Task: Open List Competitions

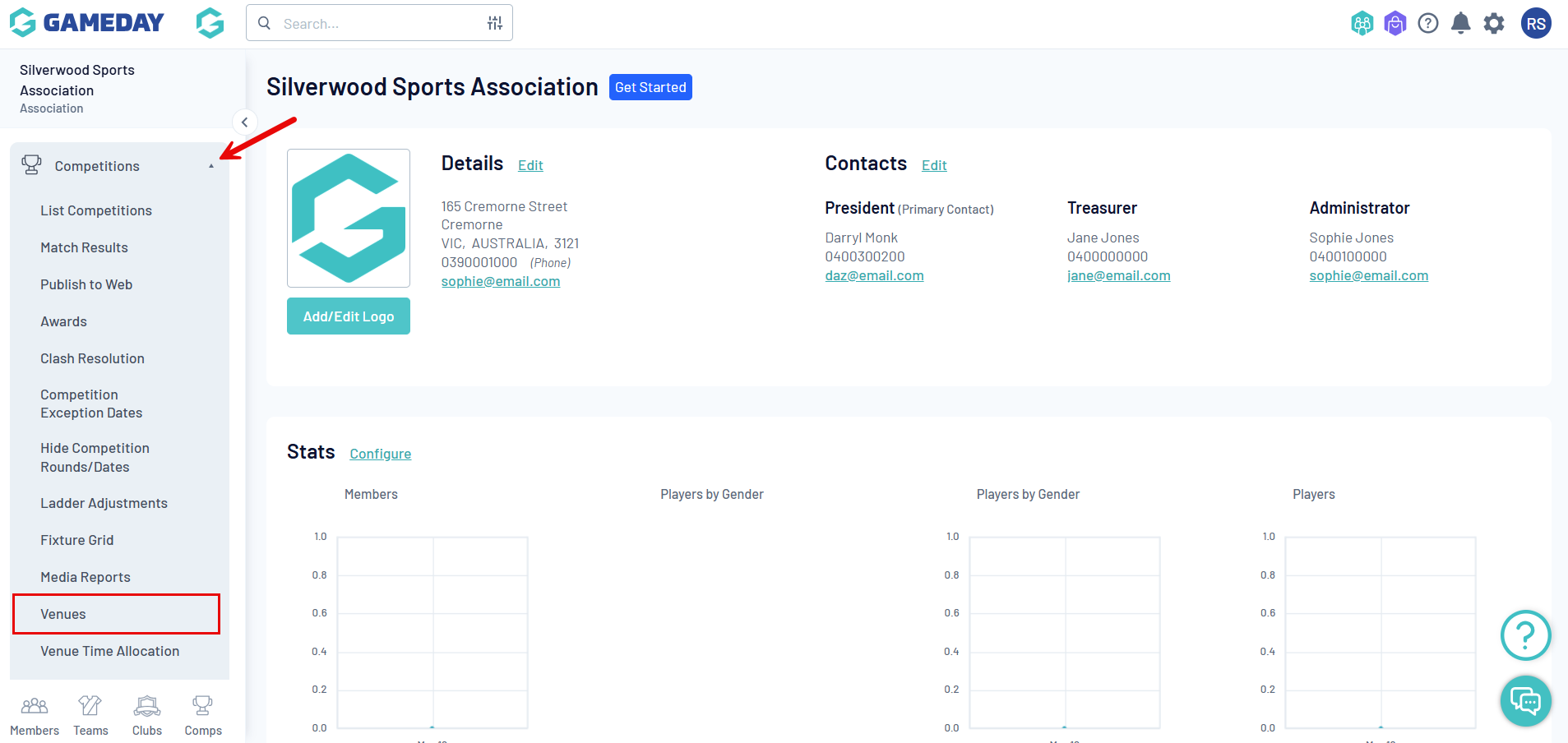Action: (x=96, y=210)
